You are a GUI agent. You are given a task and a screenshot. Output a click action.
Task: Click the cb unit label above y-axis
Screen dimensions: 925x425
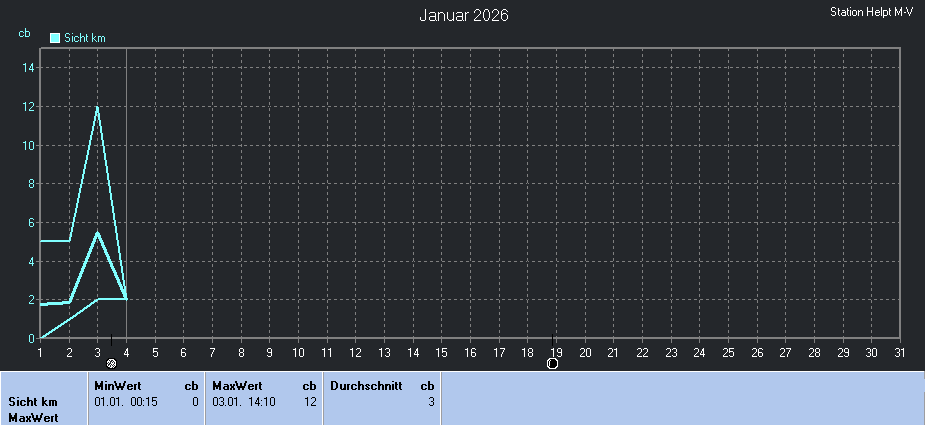[x=24, y=33]
